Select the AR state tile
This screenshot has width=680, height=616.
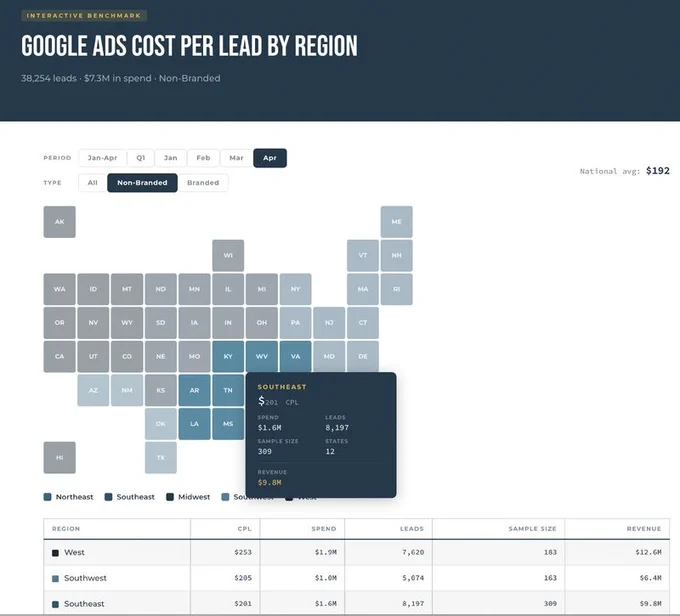tap(194, 390)
